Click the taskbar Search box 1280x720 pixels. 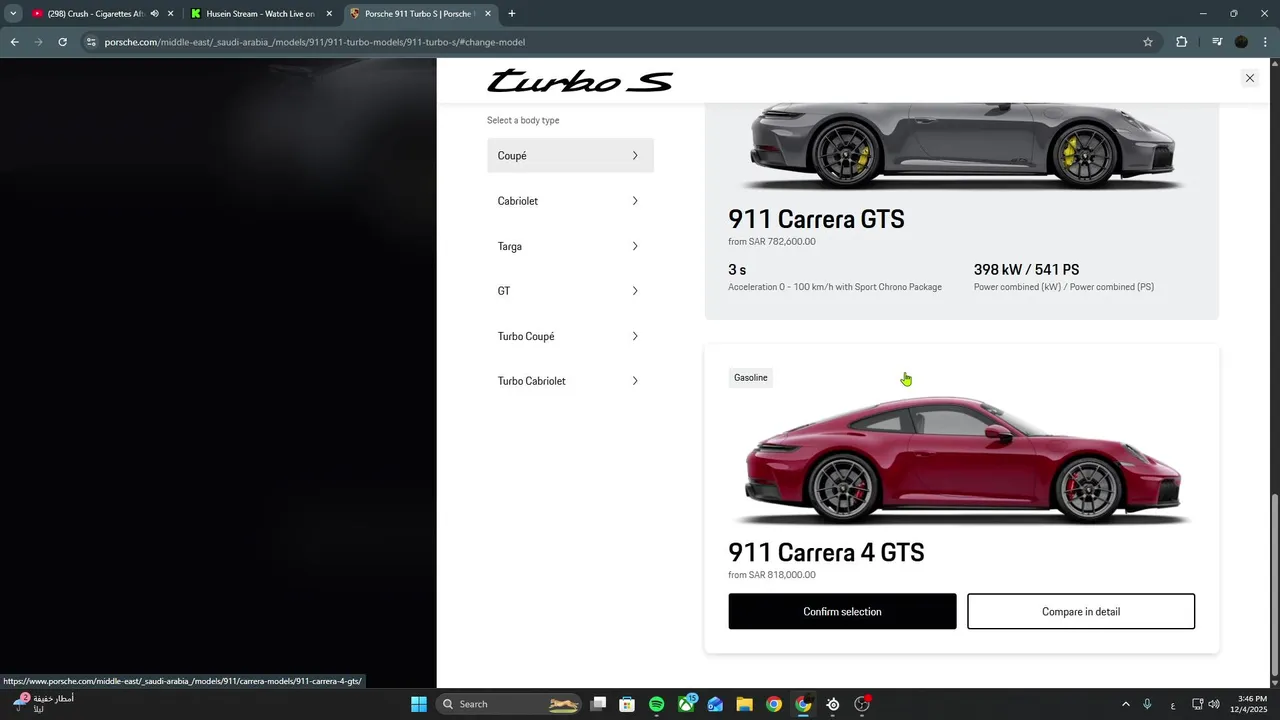tap(510, 704)
